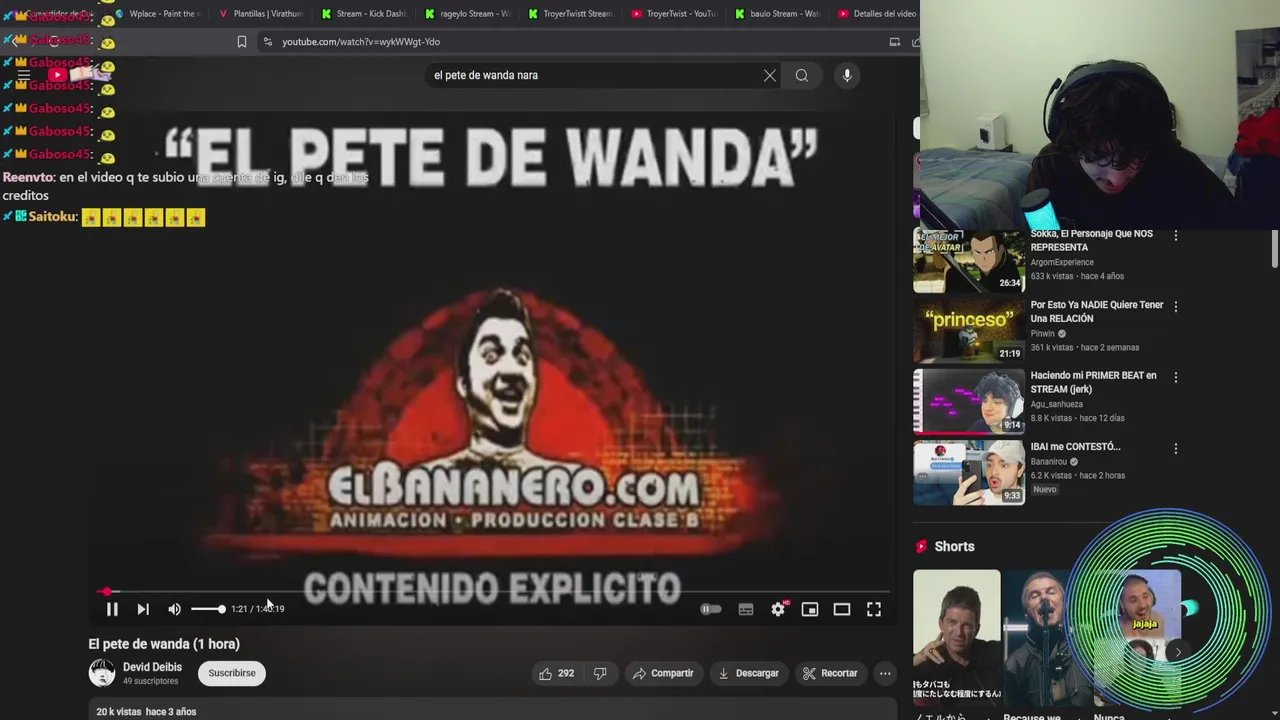1280x720 pixels.
Task: Open Haciendo mi PRIMER BEAT thumbnail
Action: [x=969, y=402]
